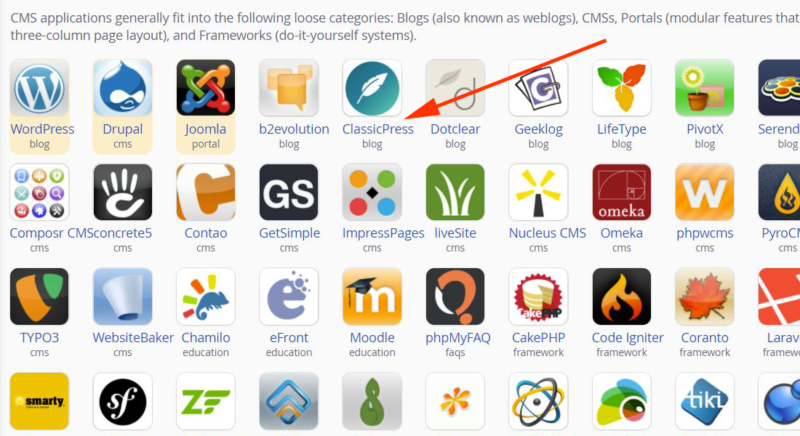Viewport: 800px width, 436px height.
Task: Open the Drupal droplet icon
Action: pyautogui.click(x=122, y=88)
